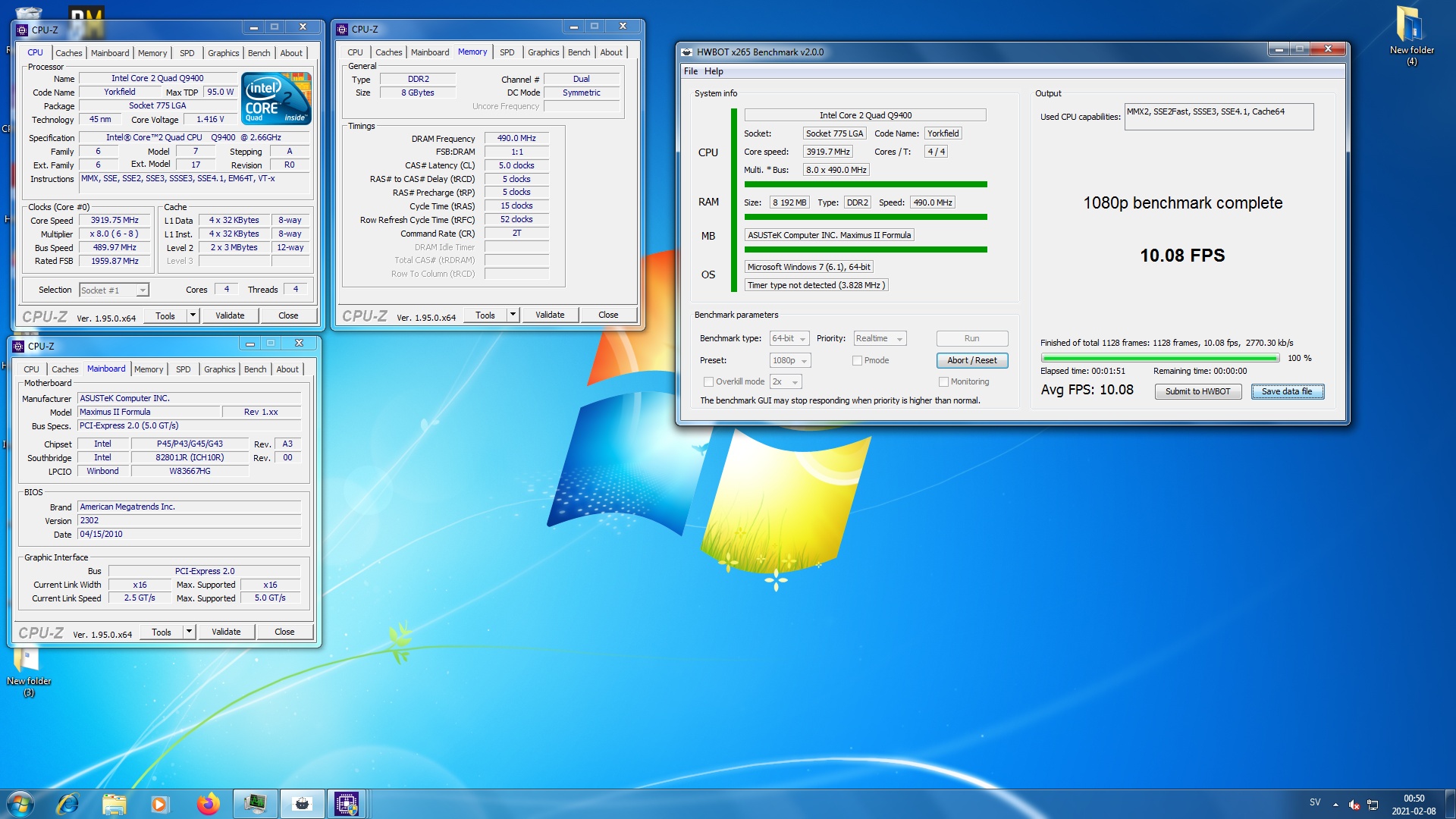Click the DRAM Frequency 490.0 MHz value
Viewport: 1456px width, 819px height.
pyautogui.click(x=516, y=139)
